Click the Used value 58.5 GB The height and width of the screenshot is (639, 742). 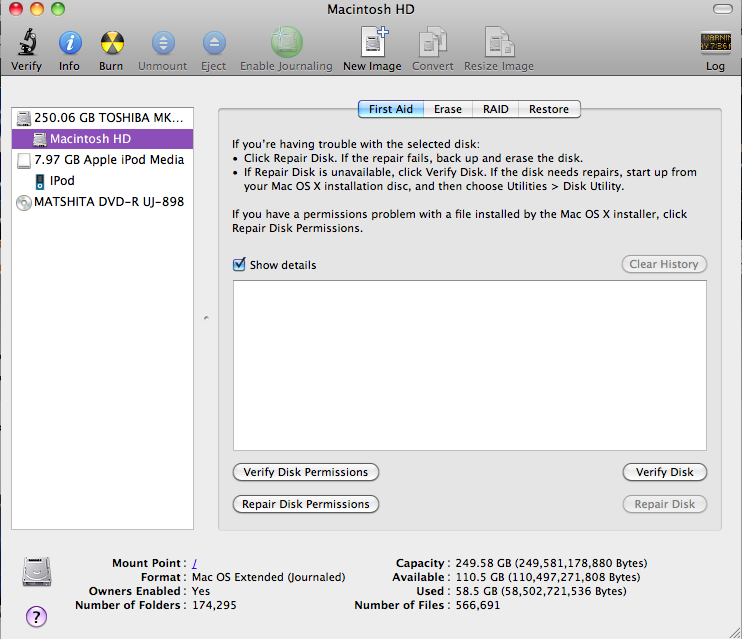pos(541,591)
